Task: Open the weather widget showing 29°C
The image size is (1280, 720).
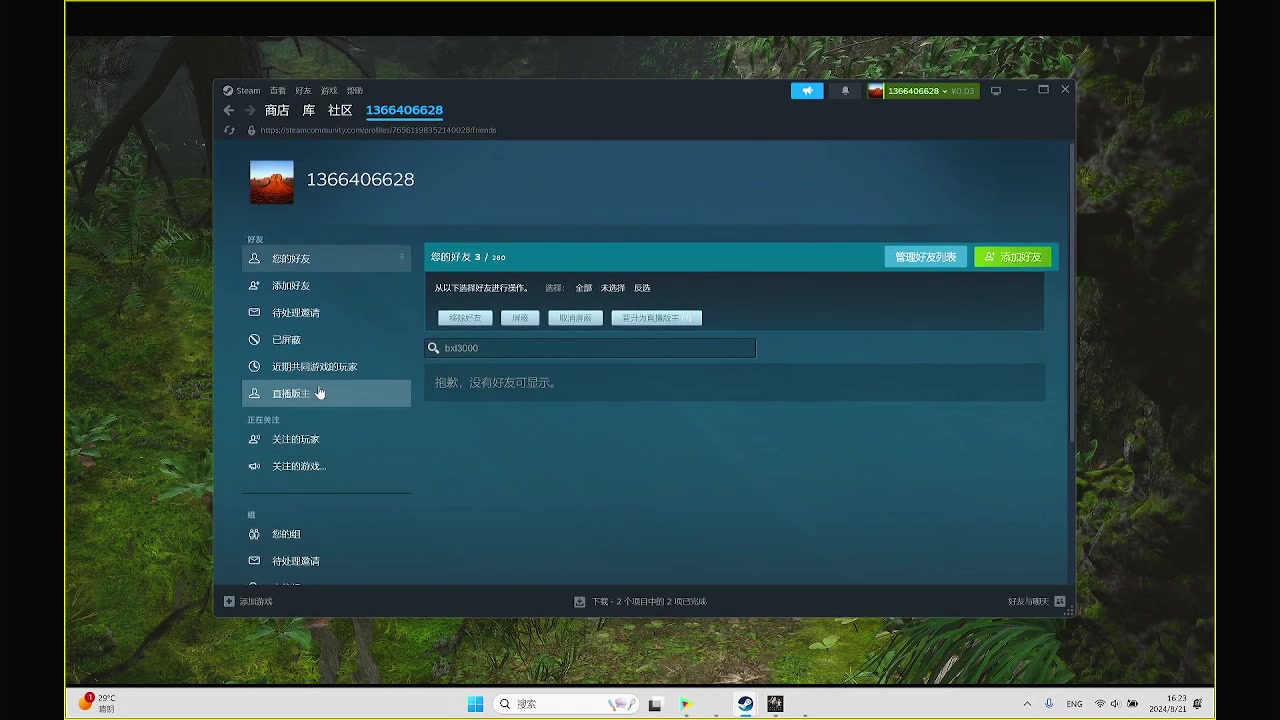Action: point(98,703)
